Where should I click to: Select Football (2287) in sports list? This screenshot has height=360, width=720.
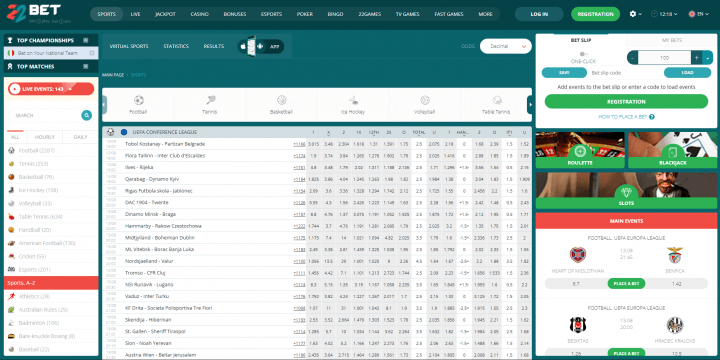pos(51,151)
